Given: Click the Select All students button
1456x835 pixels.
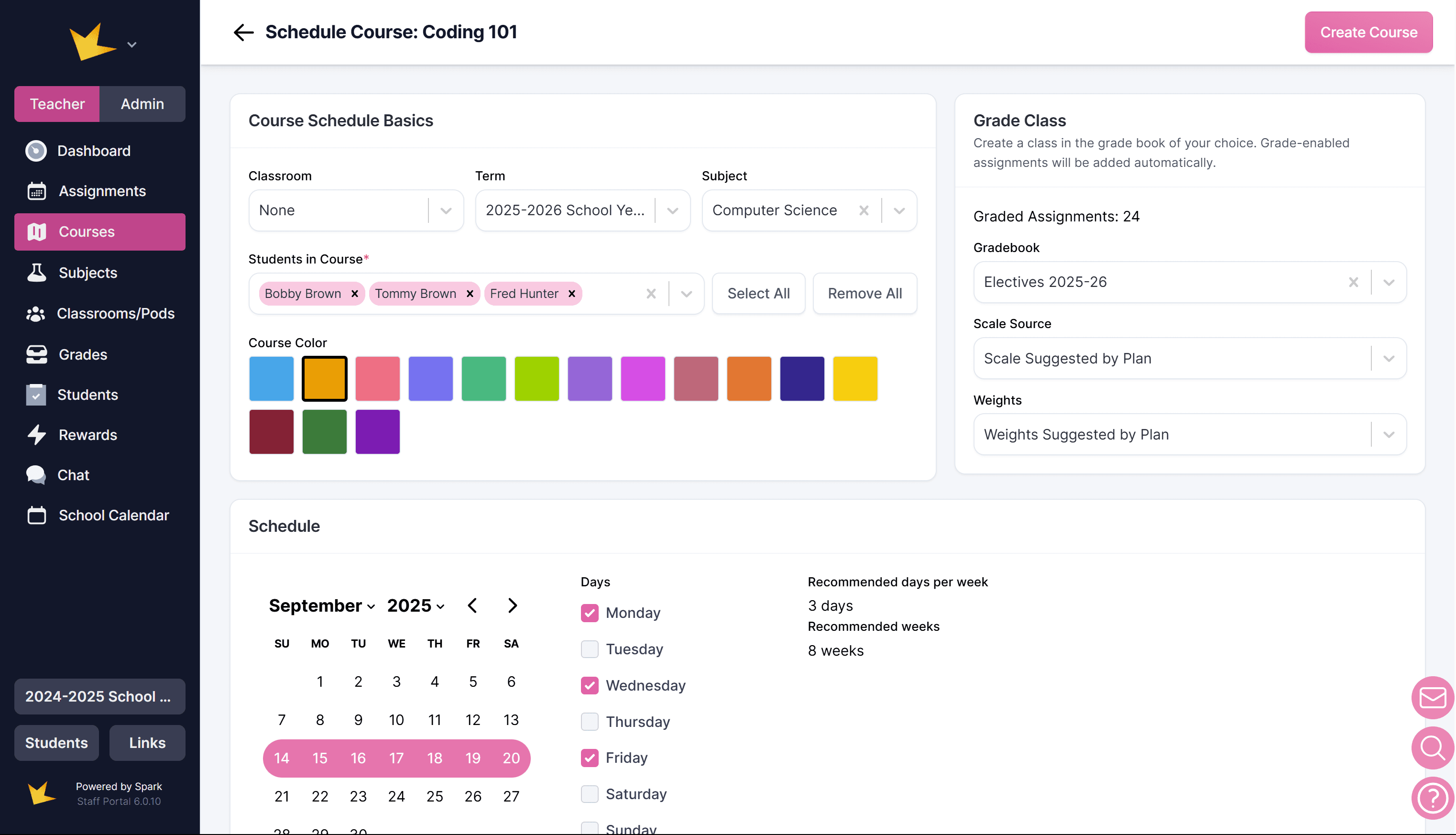Looking at the screenshot, I should tap(758, 294).
